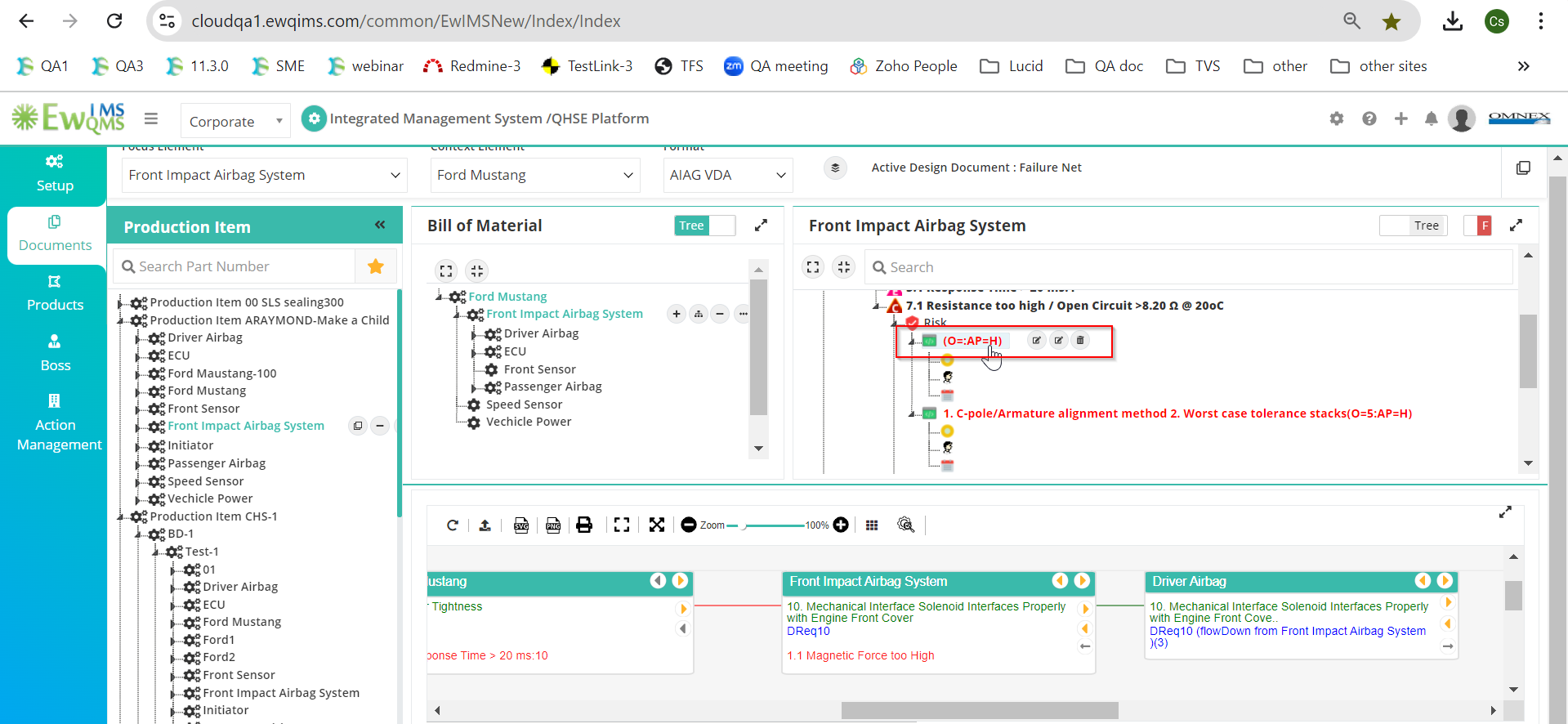The image size is (1568, 724).
Task: Click 1.1 Magnetic Force too High text
Action: [860, 655]
